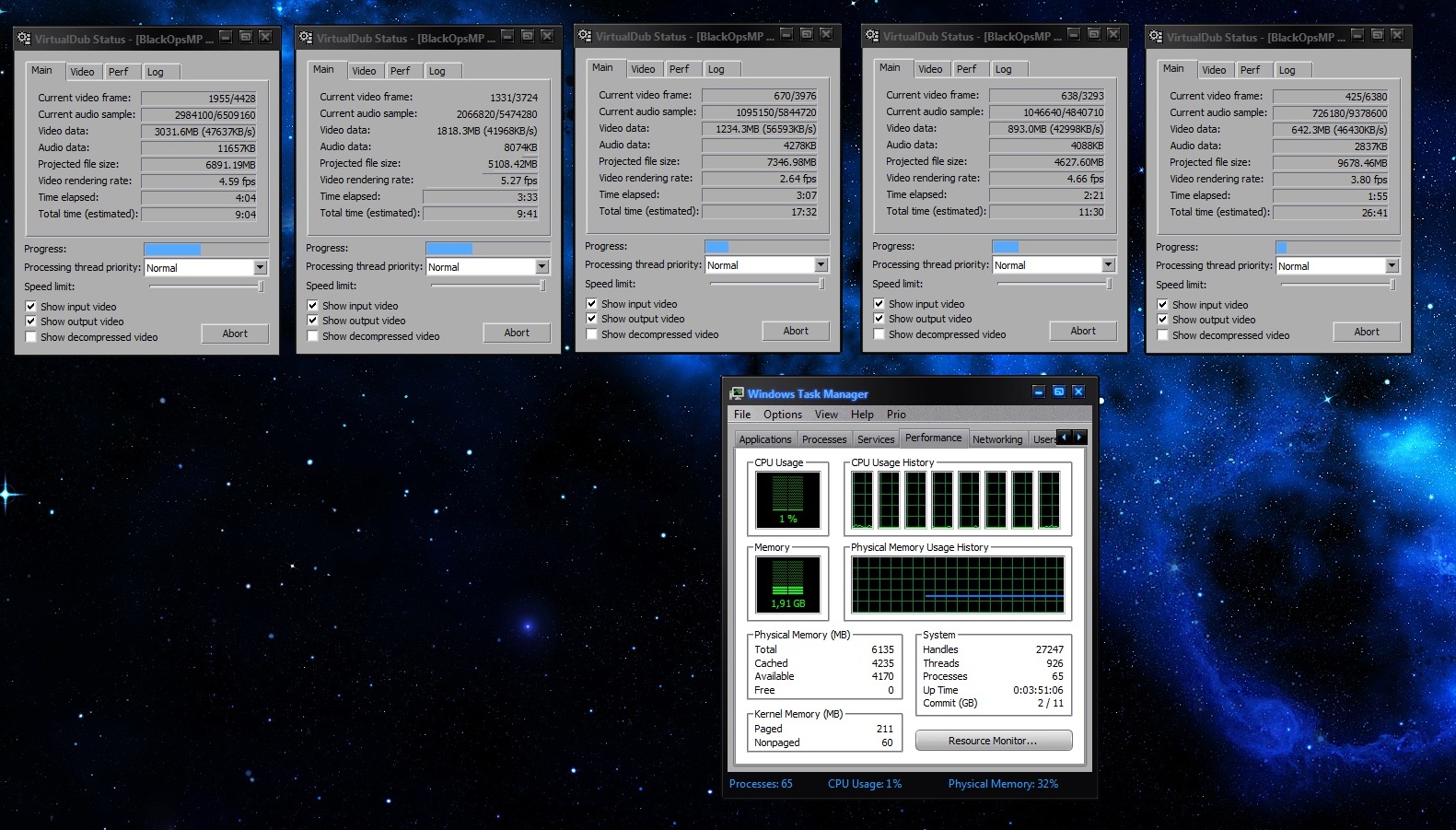Screen dimensions: 1456x830
Task: Abort the job rendering at 3.80 fps
Action: [x=1367, y=332]
